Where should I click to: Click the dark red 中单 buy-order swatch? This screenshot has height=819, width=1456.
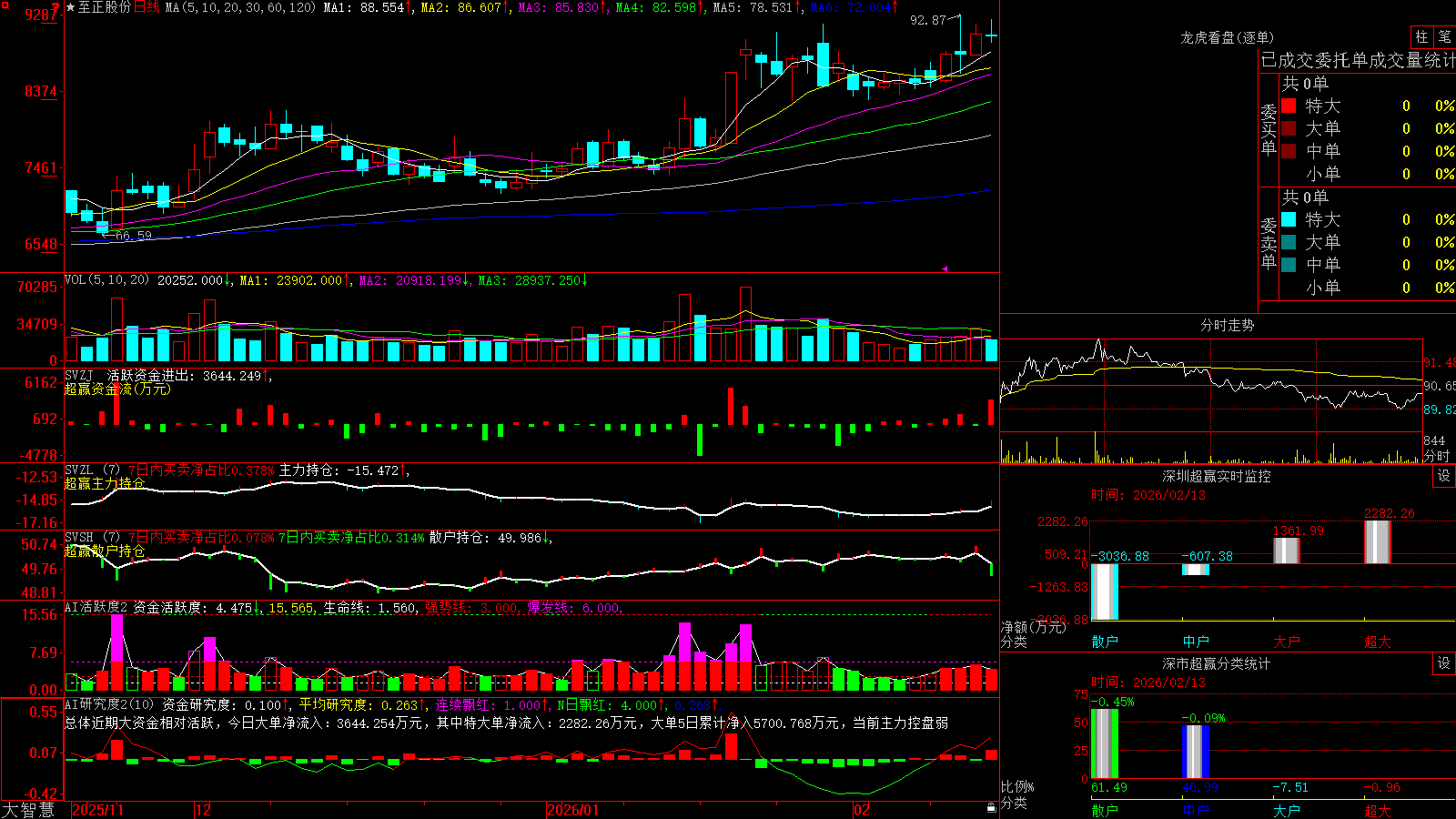[1289, 151]
